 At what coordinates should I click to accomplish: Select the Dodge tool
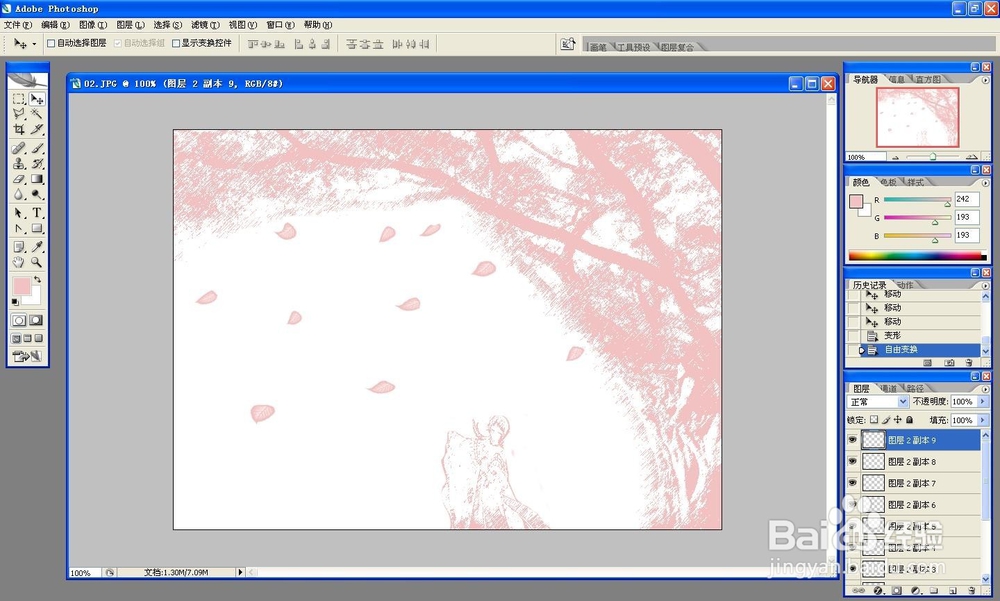click(37, 195)
